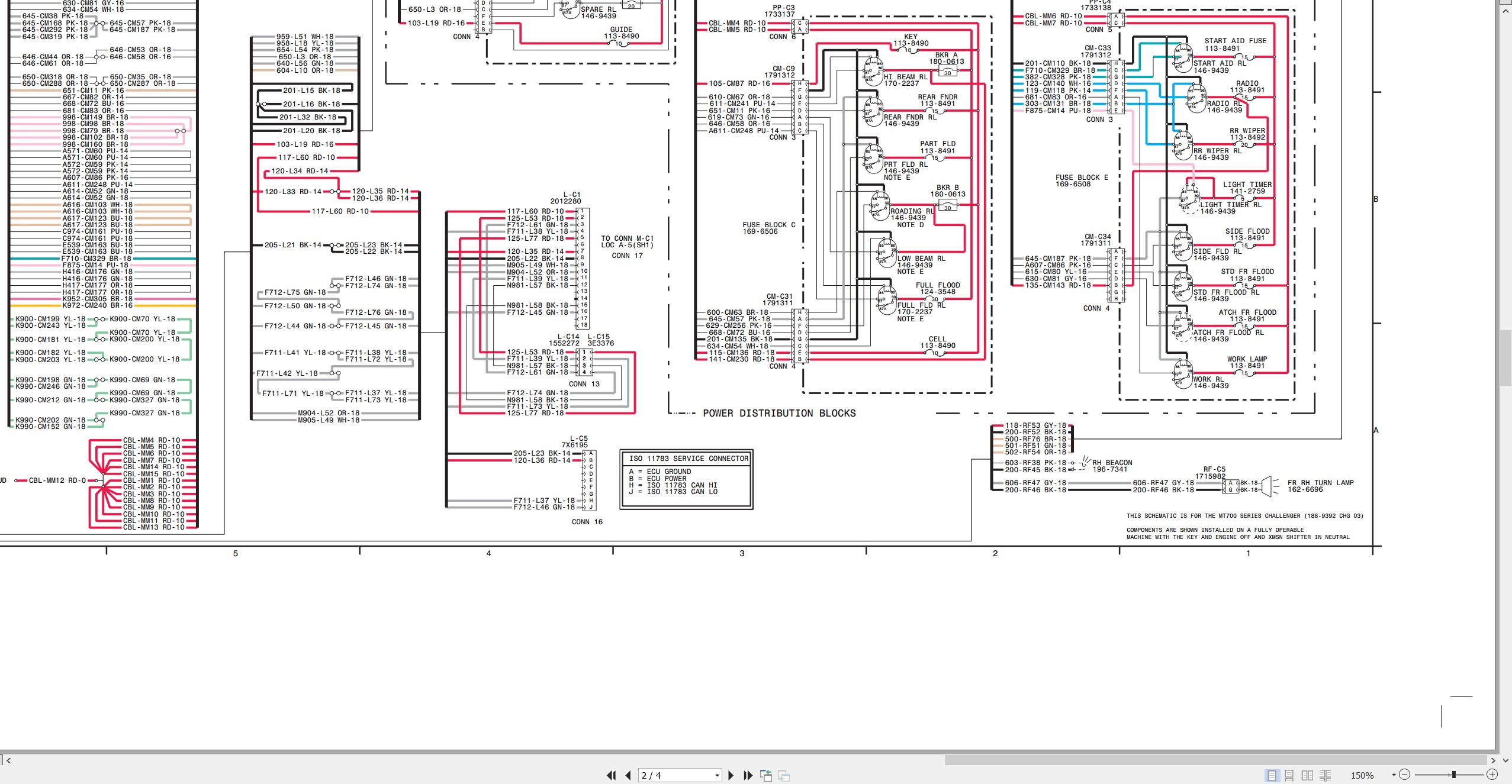Click the CBL-MM12 RD-0 wire label

(x=57, y=480)
